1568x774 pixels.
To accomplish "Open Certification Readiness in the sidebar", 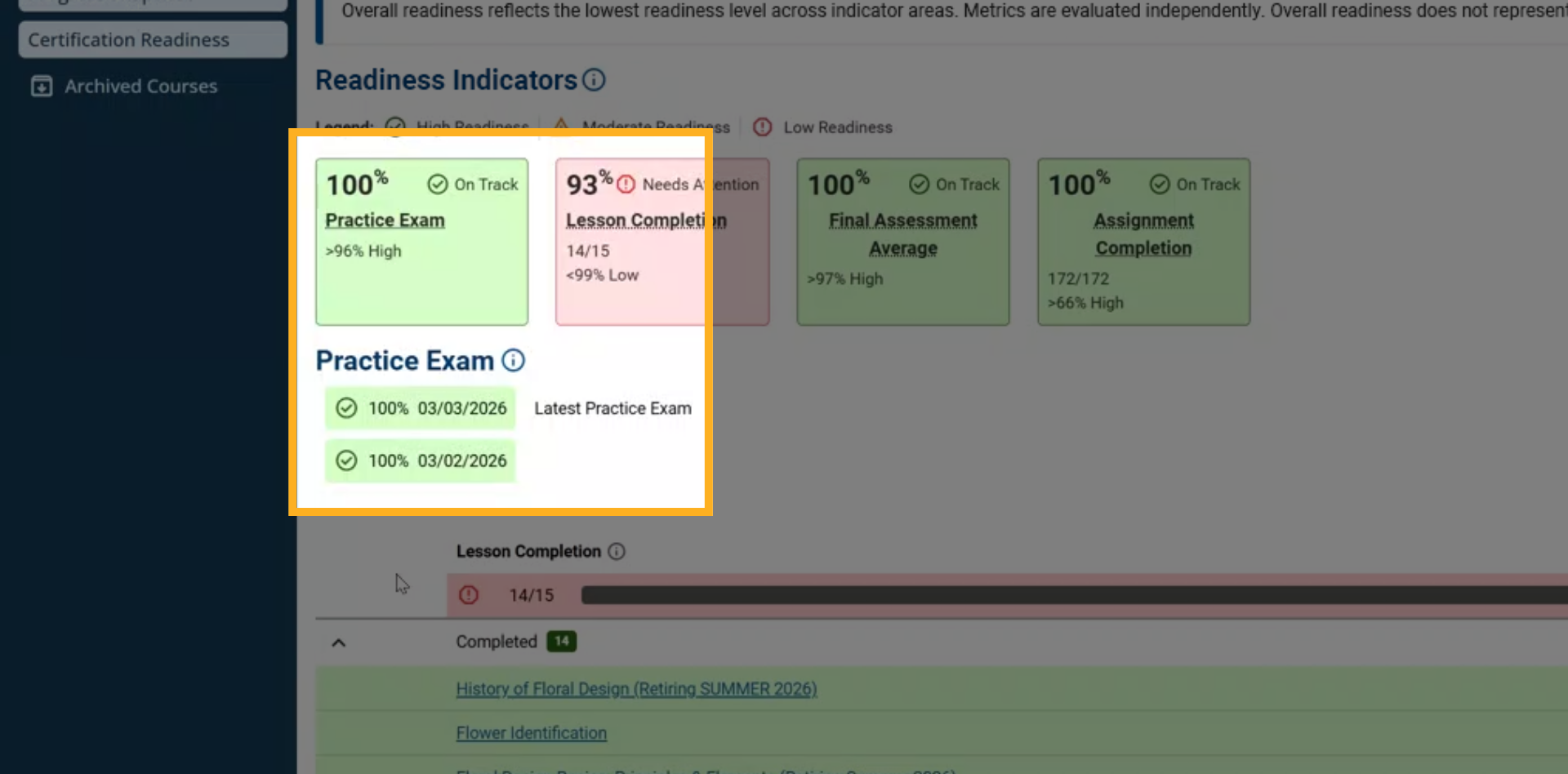I will pyautogui.click(x=153, y=39).
